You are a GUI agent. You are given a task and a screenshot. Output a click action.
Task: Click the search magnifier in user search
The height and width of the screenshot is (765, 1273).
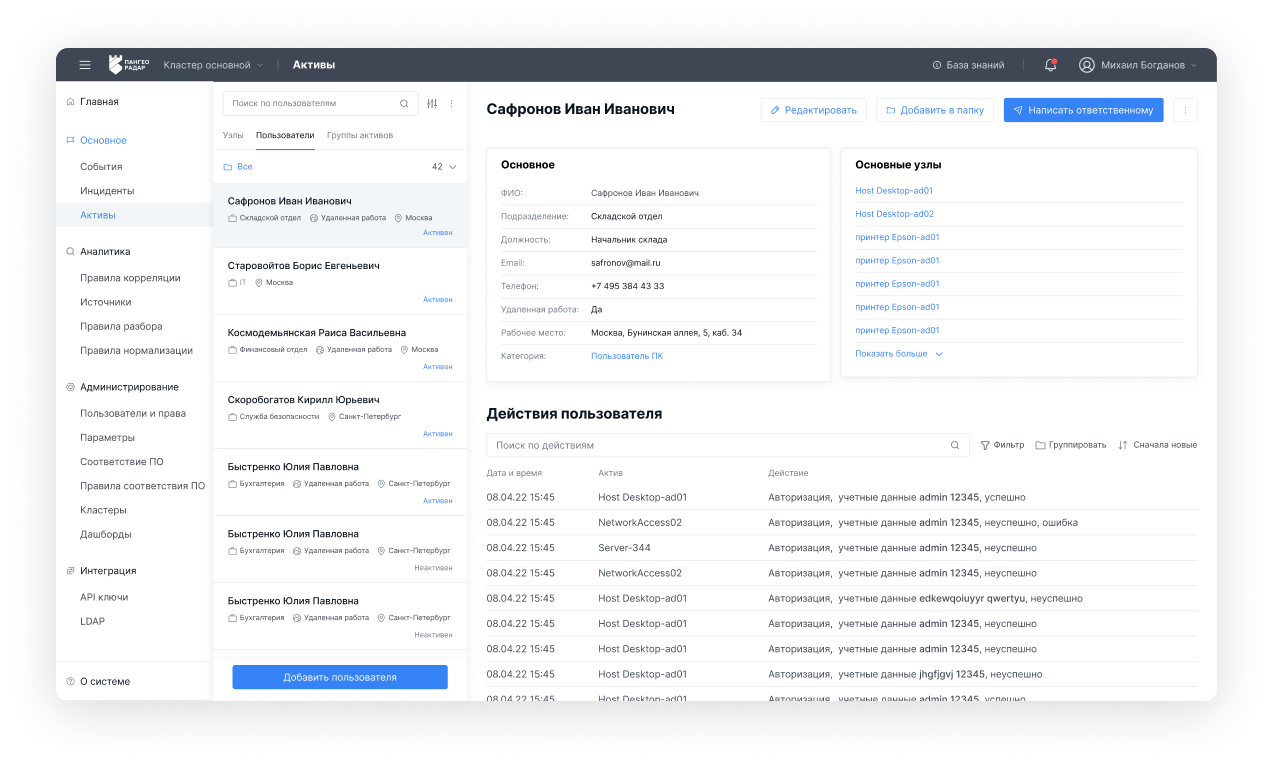404,103
